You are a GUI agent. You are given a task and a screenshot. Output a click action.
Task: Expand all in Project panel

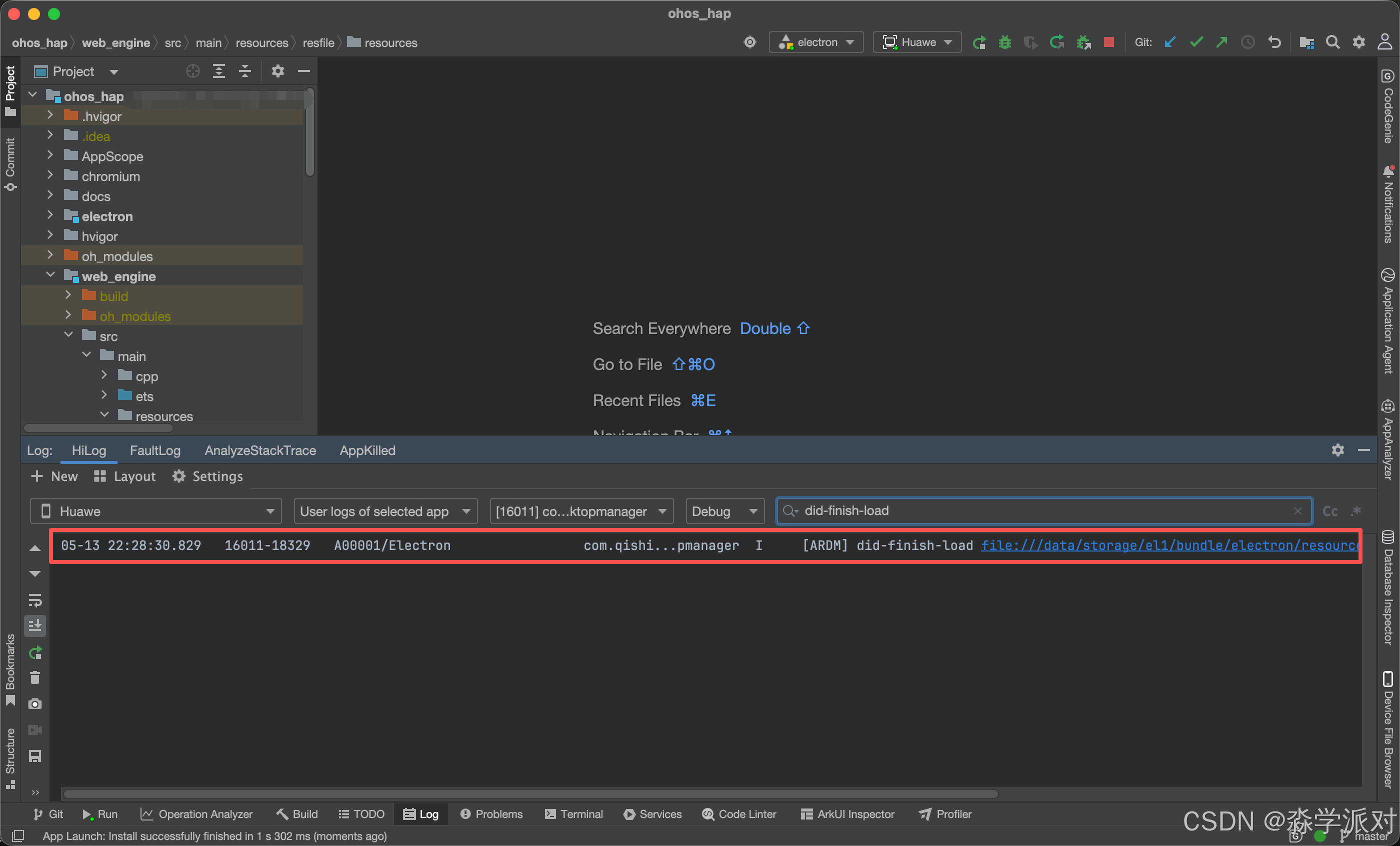(219, 71)
